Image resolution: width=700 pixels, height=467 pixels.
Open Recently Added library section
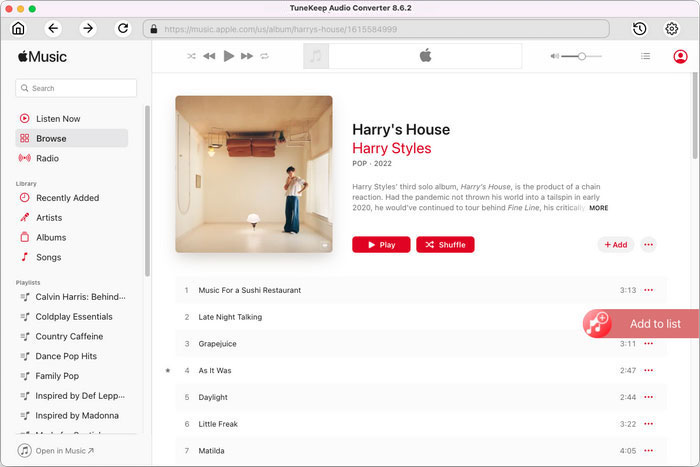click(72, 198)
